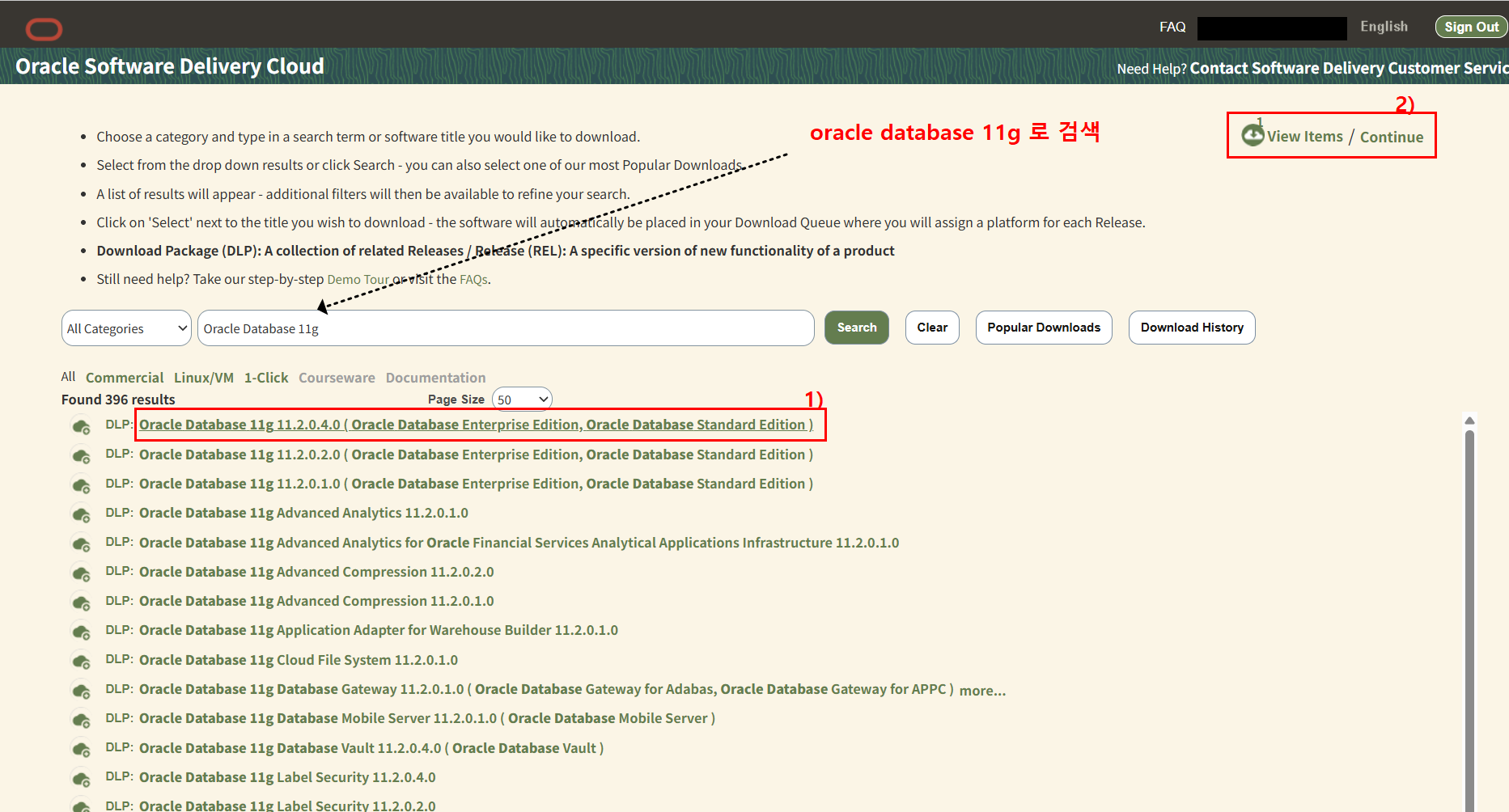Contact Software Delivery Customer Service link

point(1349,69)
